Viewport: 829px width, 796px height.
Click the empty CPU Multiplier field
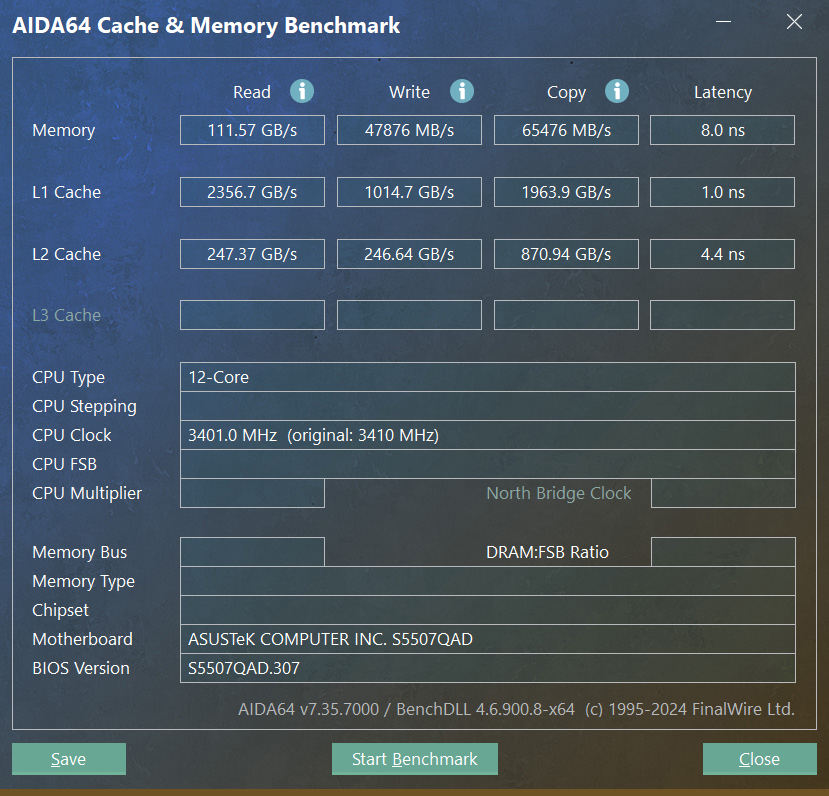tap(252, 493)
